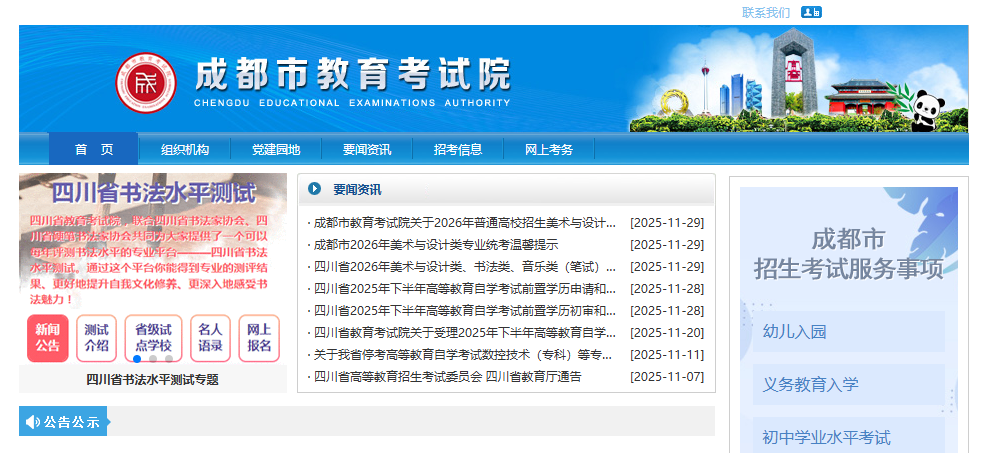Click the 名人语录 button
Viewport: 985px width, 453px height.
pyautogui.click(x=210, y=338)
